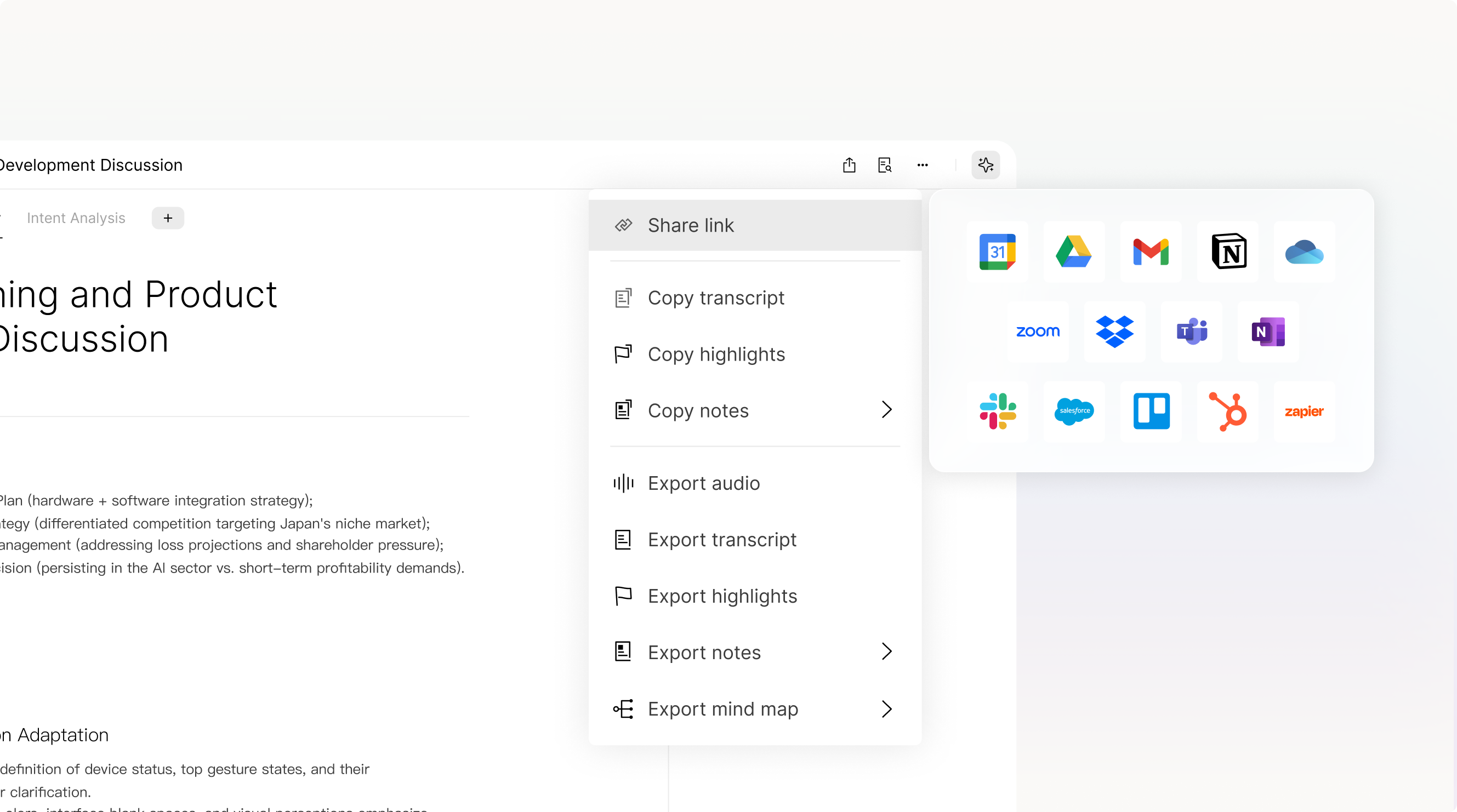Select the Slack integration icon
This screenshot has width=1457, height=812.
click(x=997, y=411)
